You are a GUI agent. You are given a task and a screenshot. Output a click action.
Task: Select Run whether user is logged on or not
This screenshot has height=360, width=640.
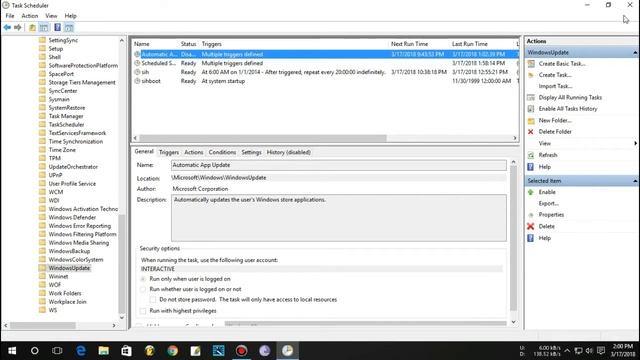pyautogui.click(x=143, y=289)
